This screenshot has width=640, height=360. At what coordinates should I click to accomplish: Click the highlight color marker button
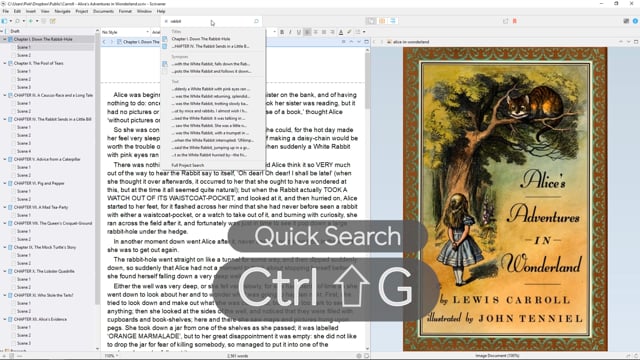point(349,32)
